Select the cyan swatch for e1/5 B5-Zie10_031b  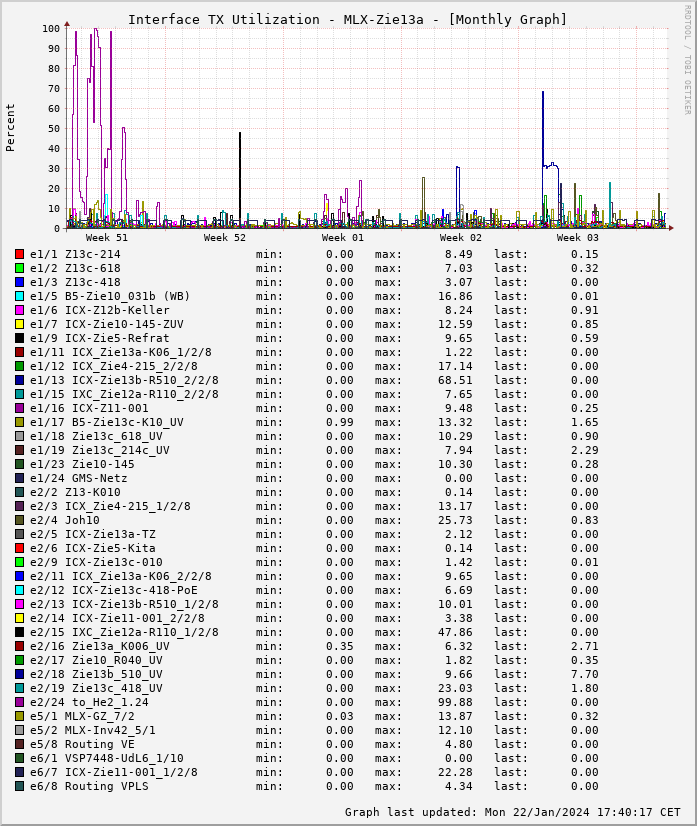tap(19, 296)
